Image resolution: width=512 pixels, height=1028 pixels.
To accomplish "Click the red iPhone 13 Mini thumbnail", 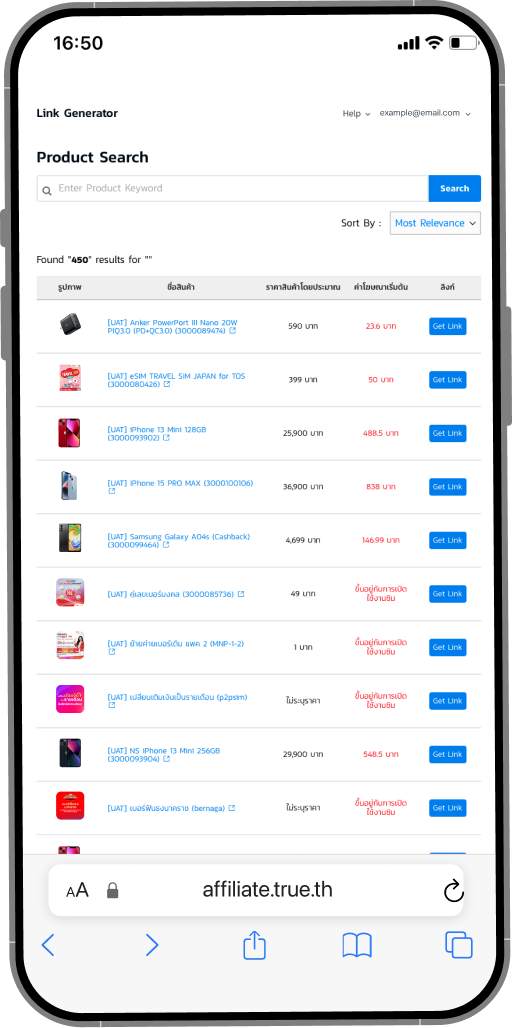I will (x=69, y=433).
